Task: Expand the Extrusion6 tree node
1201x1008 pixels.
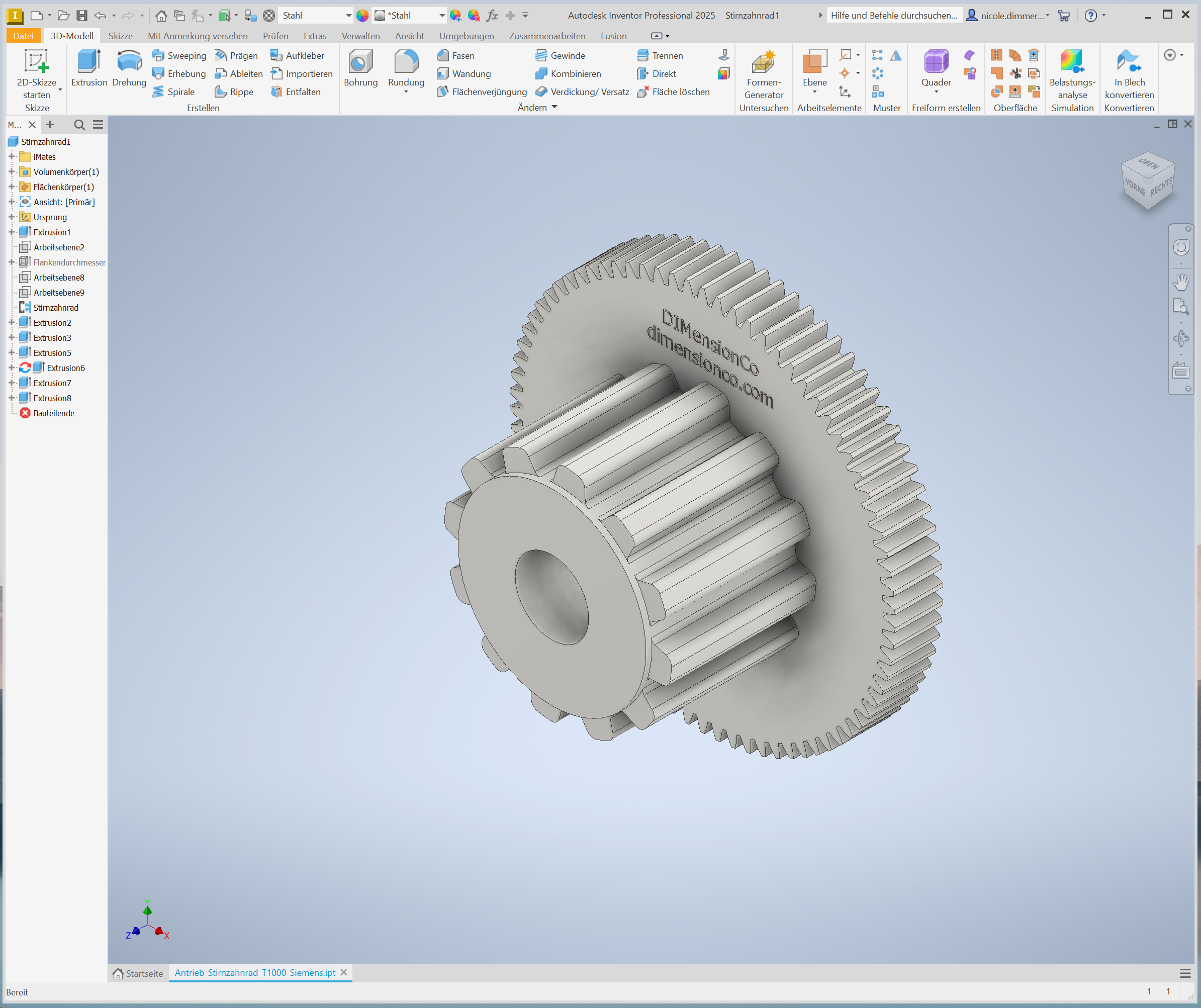Action: [x=11, y=368]
